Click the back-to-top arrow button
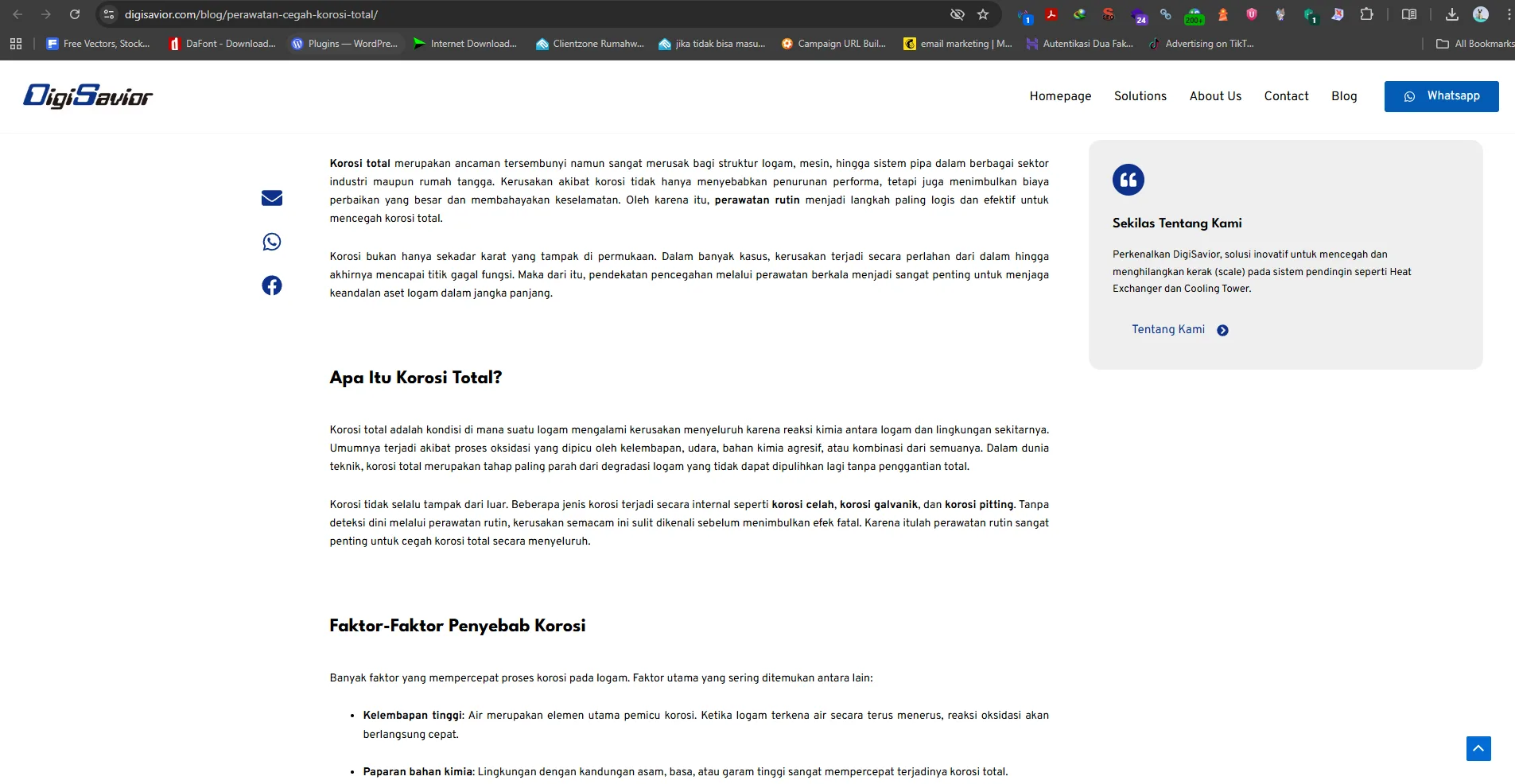The width and height of the screenshot is (1515, 784). pyautogui.click(x=1477, y=747)
